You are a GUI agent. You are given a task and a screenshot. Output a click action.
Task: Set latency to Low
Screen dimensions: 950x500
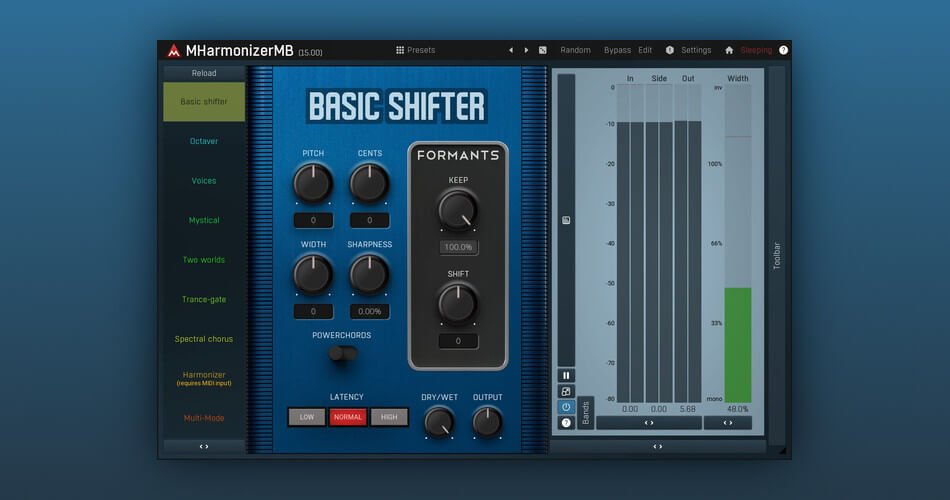[x=307, y=417]
